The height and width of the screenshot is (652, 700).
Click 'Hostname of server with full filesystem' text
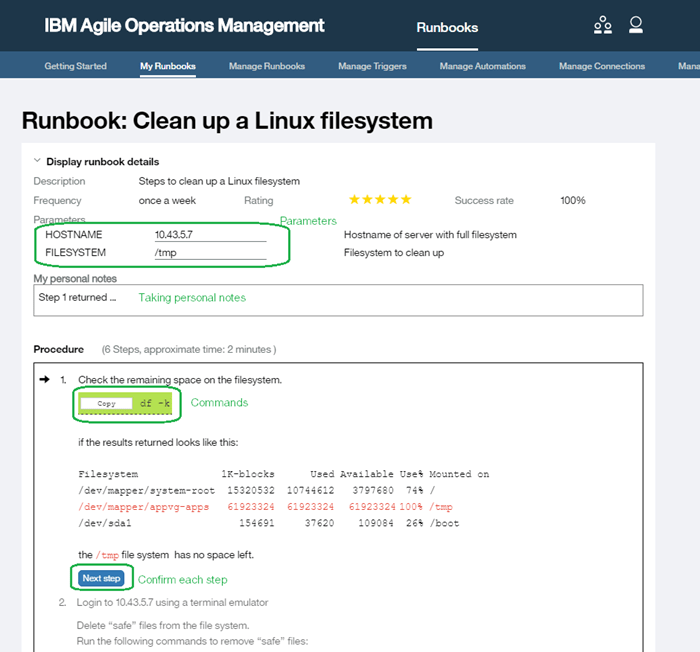pyautogui.click(x=430, y=235)
